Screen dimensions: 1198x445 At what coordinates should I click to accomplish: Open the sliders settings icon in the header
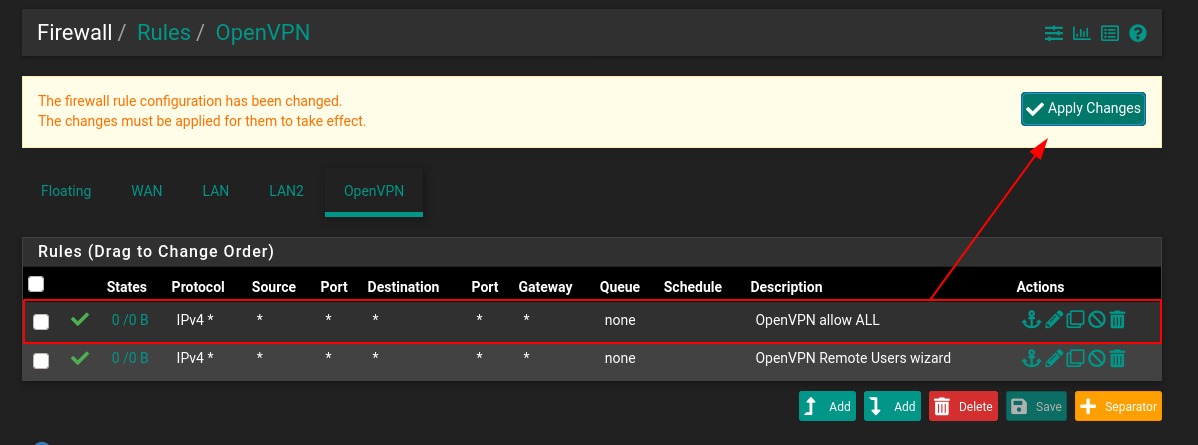[1054, 33]
